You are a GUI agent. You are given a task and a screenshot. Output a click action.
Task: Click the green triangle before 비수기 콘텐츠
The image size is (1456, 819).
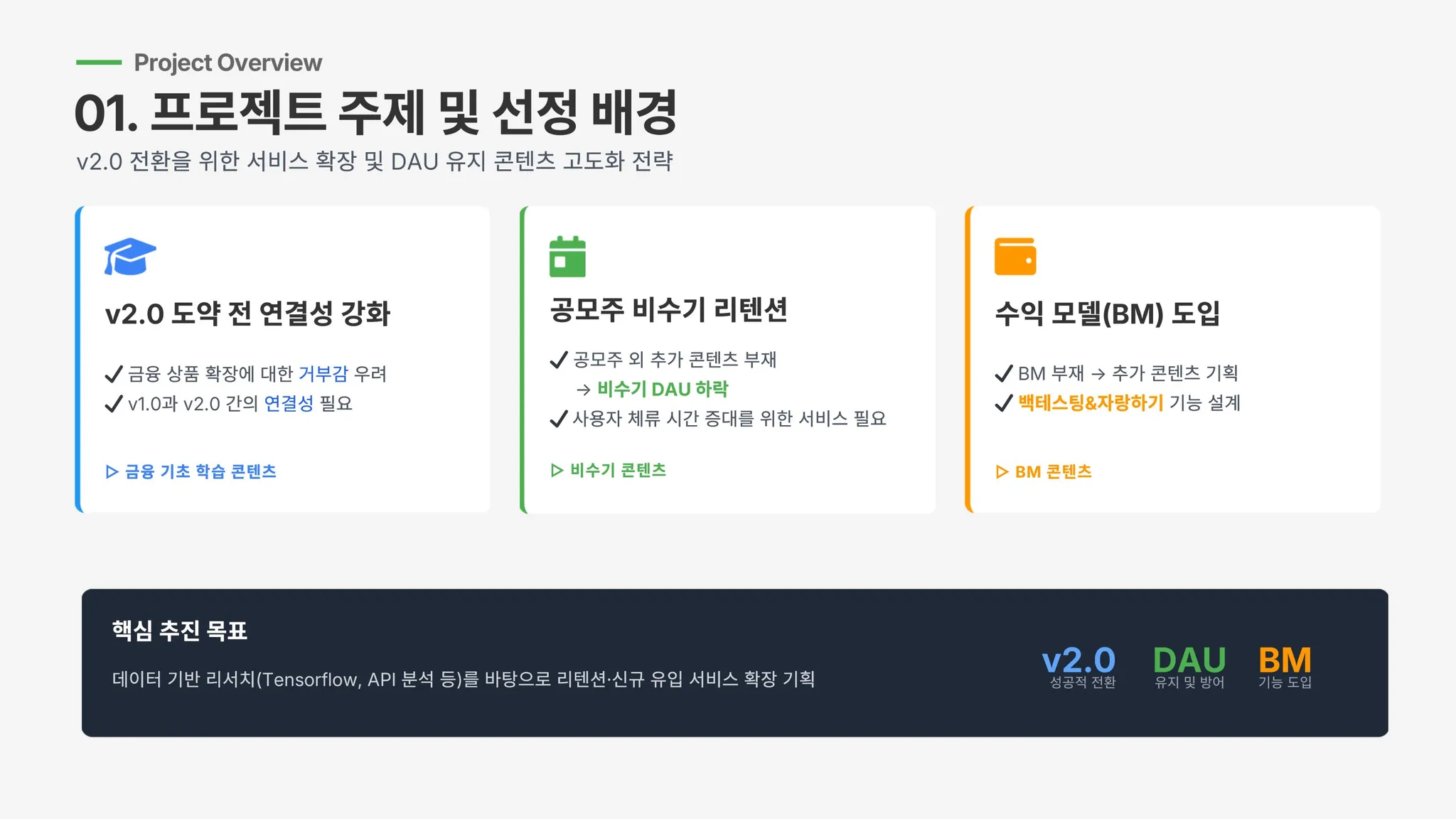(557, 471)
